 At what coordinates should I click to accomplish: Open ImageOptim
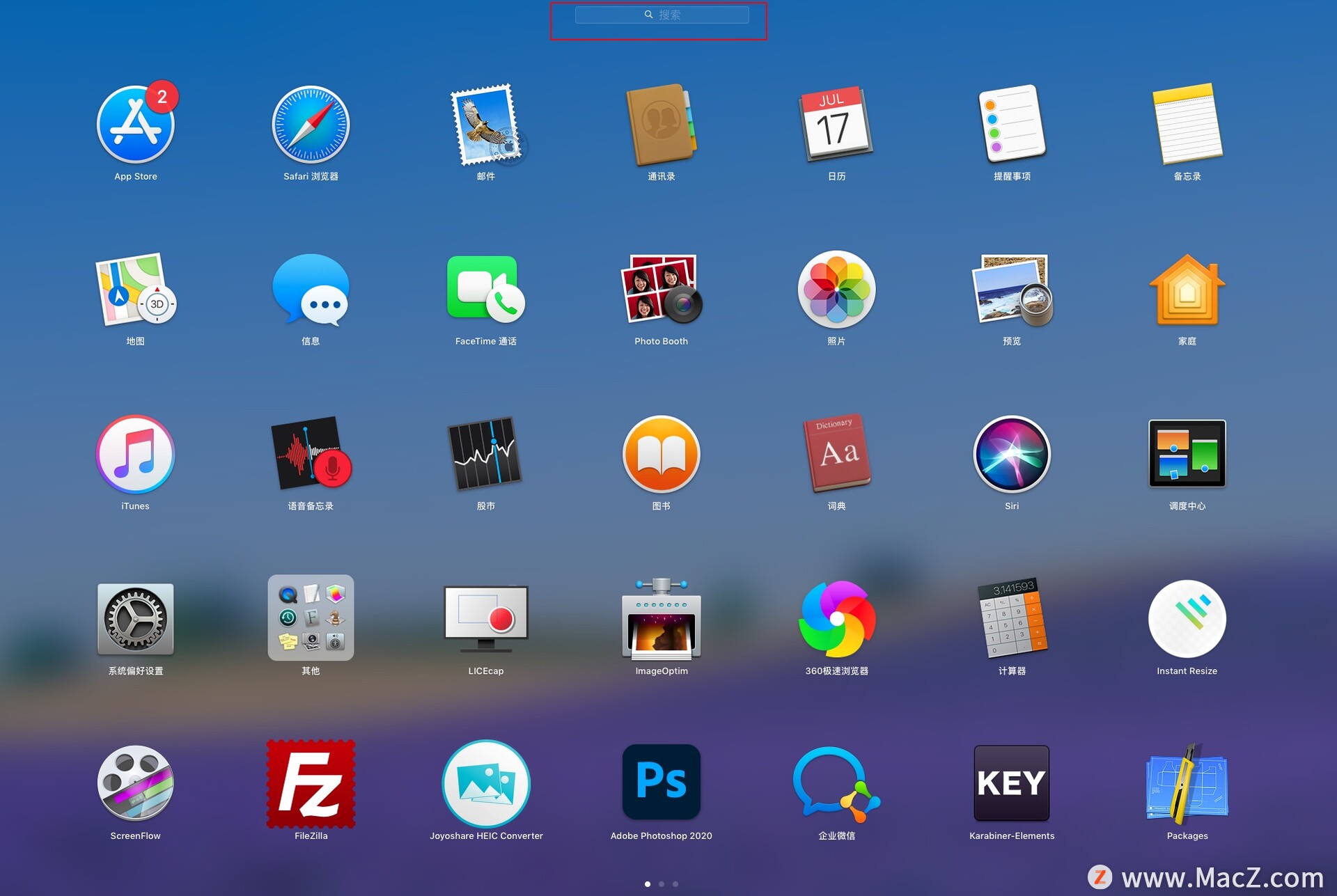click(x=662, y=619)
